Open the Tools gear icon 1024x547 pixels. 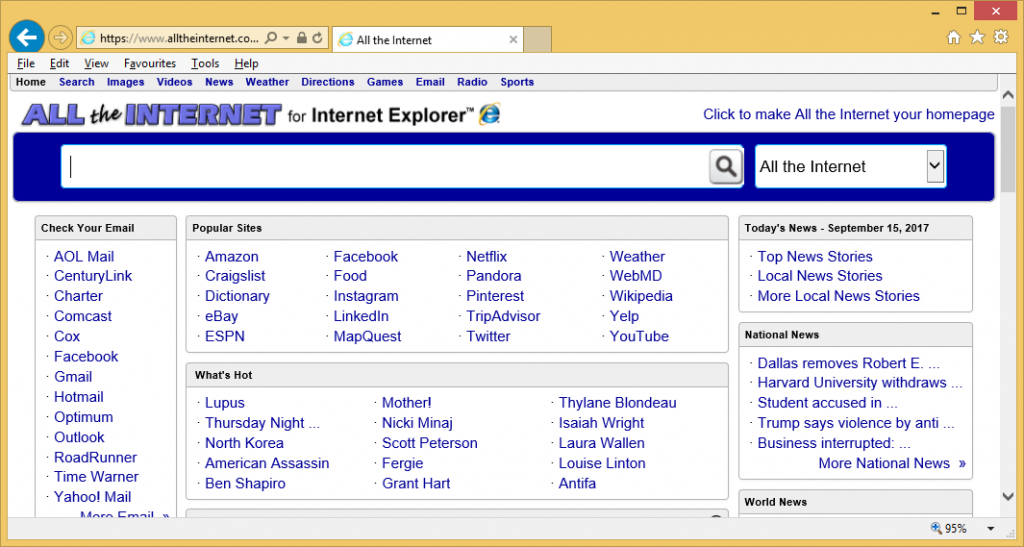click(x=1000, y=38)
